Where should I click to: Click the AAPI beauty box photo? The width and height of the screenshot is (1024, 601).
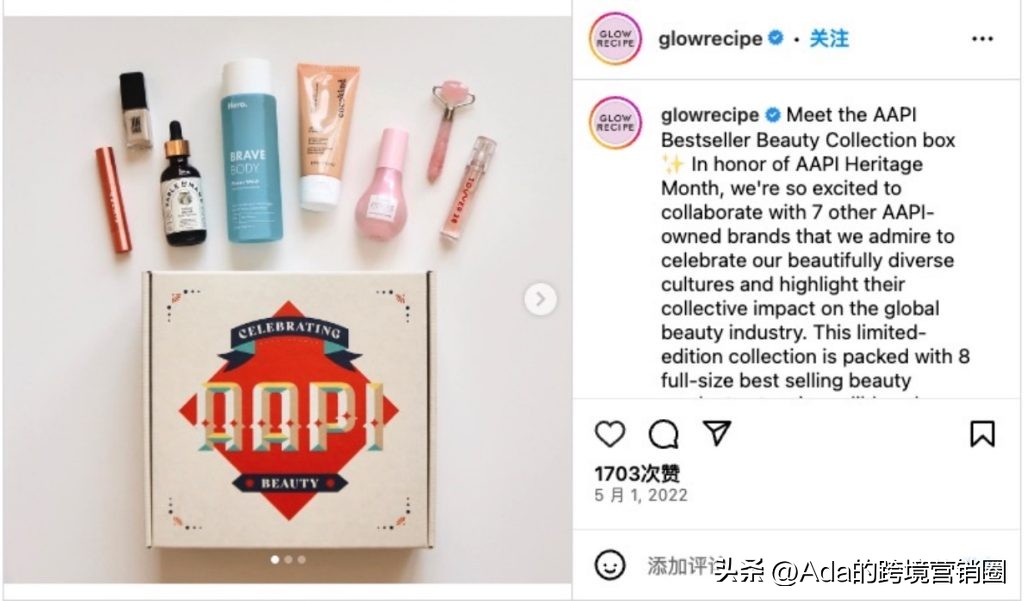click(287, 299)
